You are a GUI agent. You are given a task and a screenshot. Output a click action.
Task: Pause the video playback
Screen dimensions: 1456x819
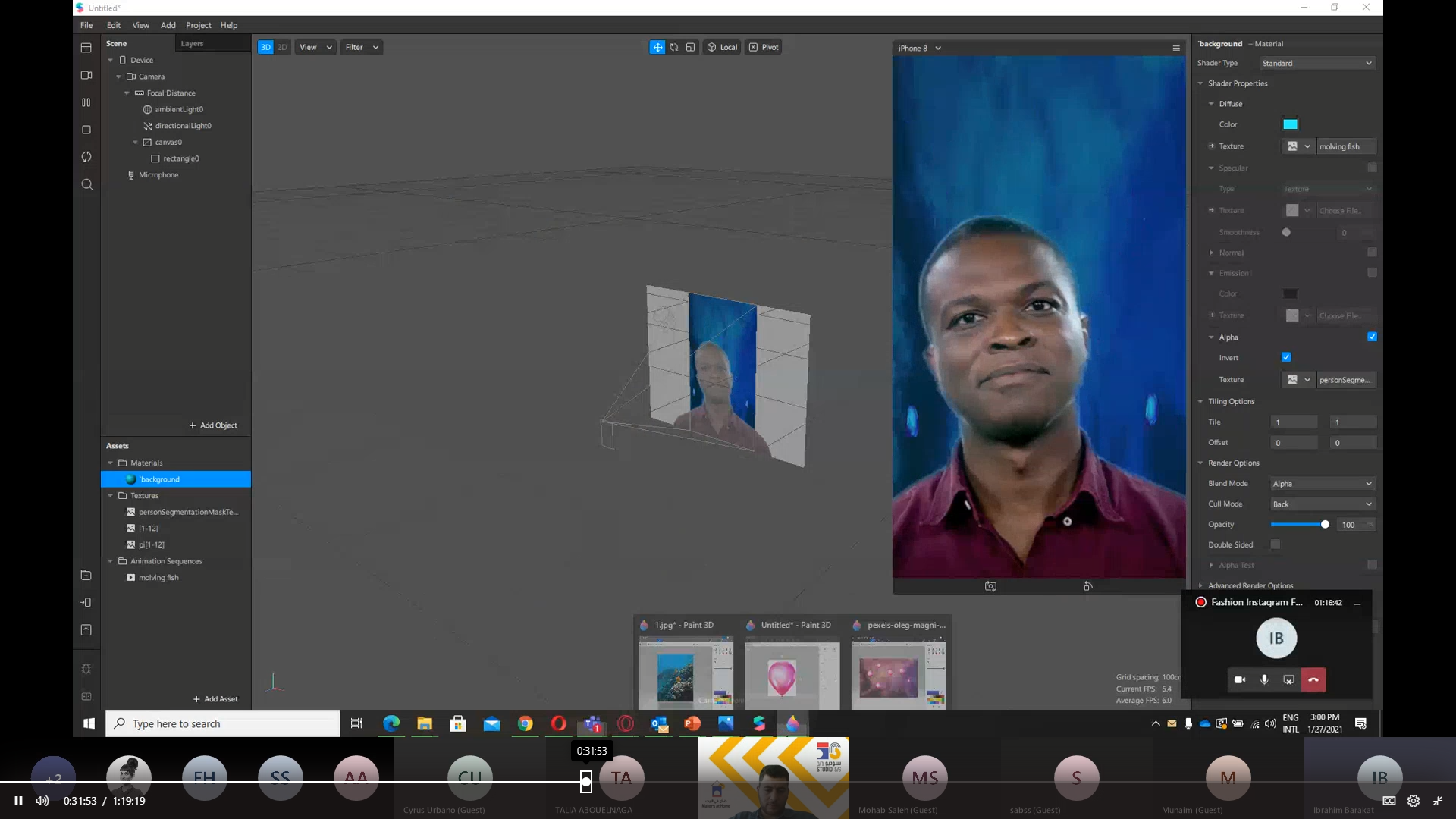pyautogui.click(x=18, y=801)
